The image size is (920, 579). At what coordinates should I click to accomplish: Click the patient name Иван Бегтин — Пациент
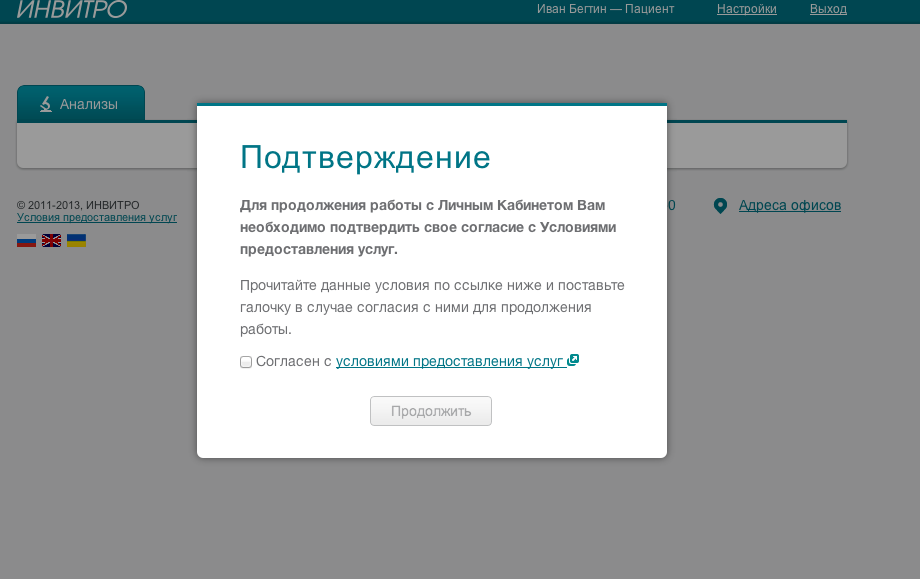[606, 9]
